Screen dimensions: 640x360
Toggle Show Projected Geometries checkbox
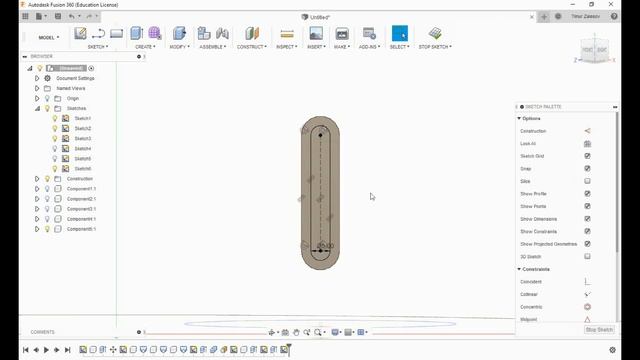(587, 244)
